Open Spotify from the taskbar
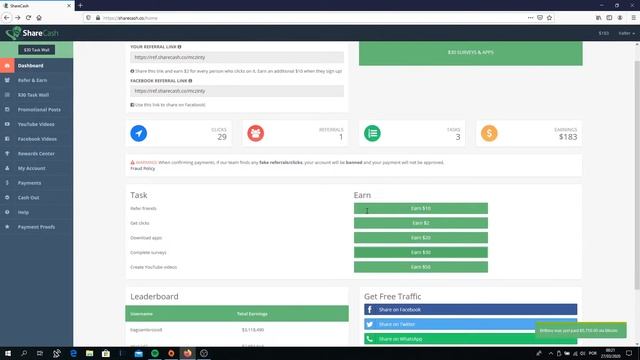This screenshot has width=640, height=360. click(155, 353)
